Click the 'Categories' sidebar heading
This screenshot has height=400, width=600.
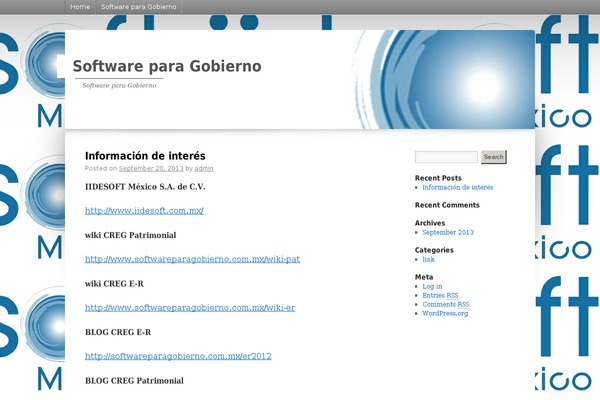coord(434,250)
